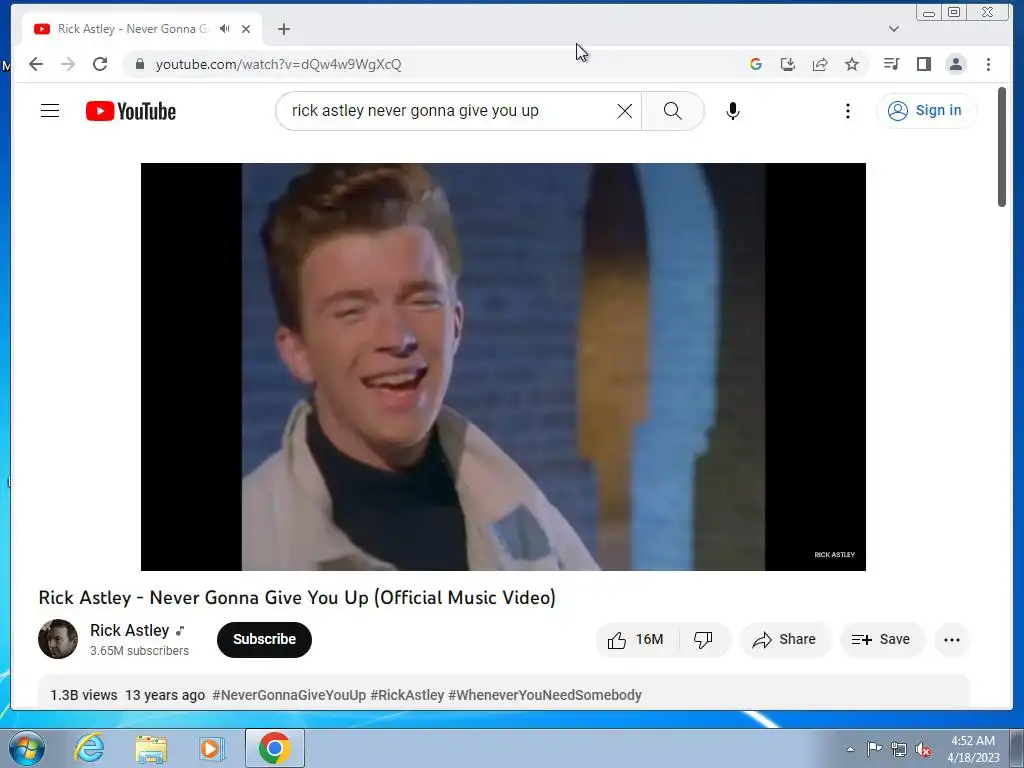This screenshot has width=1024, height=768.
Task: Subscribe to Rick Astley
Action: click(x=264, y=639)
